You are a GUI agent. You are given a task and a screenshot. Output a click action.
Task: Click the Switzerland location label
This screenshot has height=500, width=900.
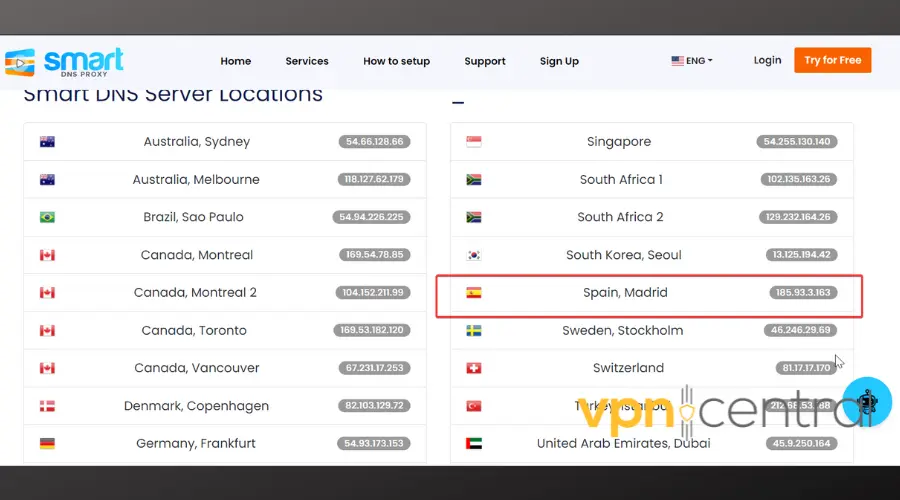click(628, 368)
